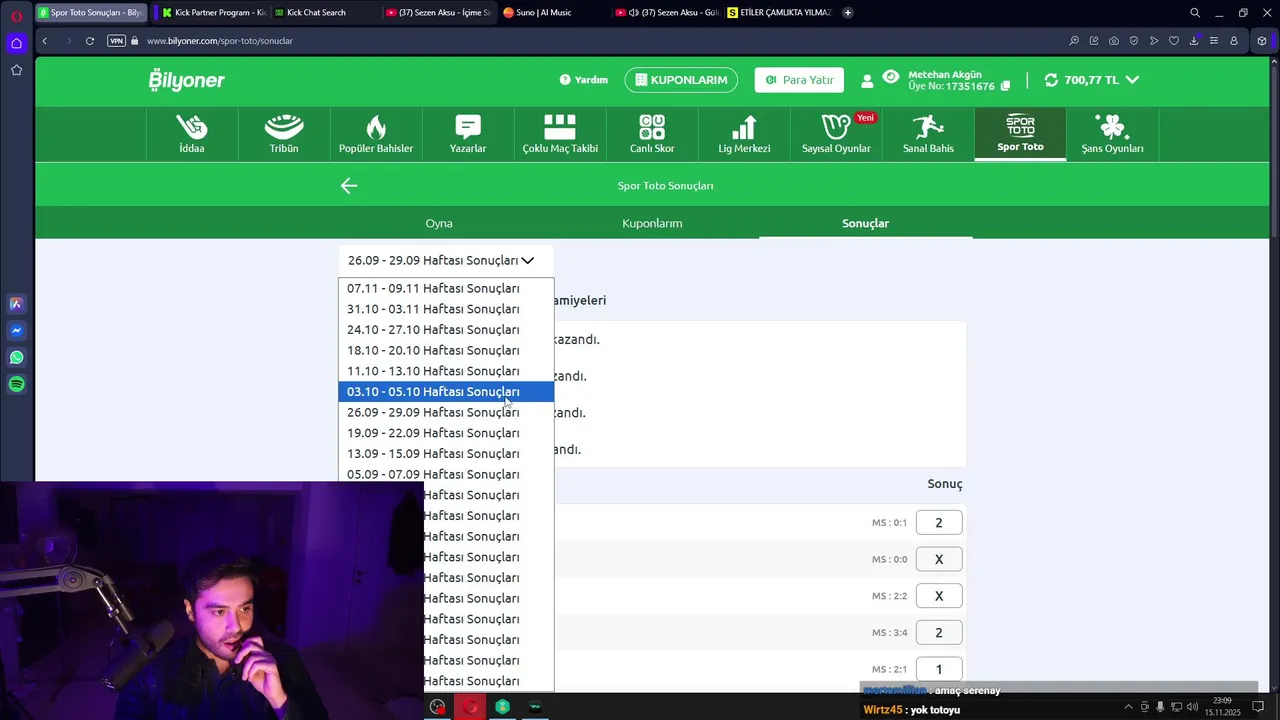Refresh the account balance icon
The width and height of the screenshot is (1280, 720).
[x=1051, y=80]
